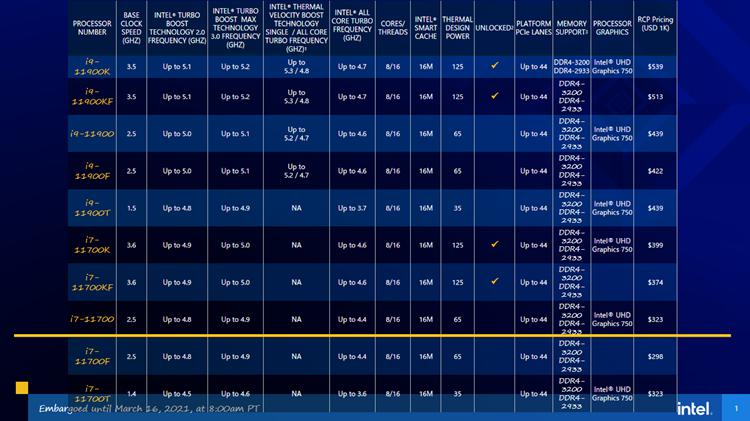Click the 'i9-11900T' processor name
This screenshot has width=750, height=421.
point(92,208)
